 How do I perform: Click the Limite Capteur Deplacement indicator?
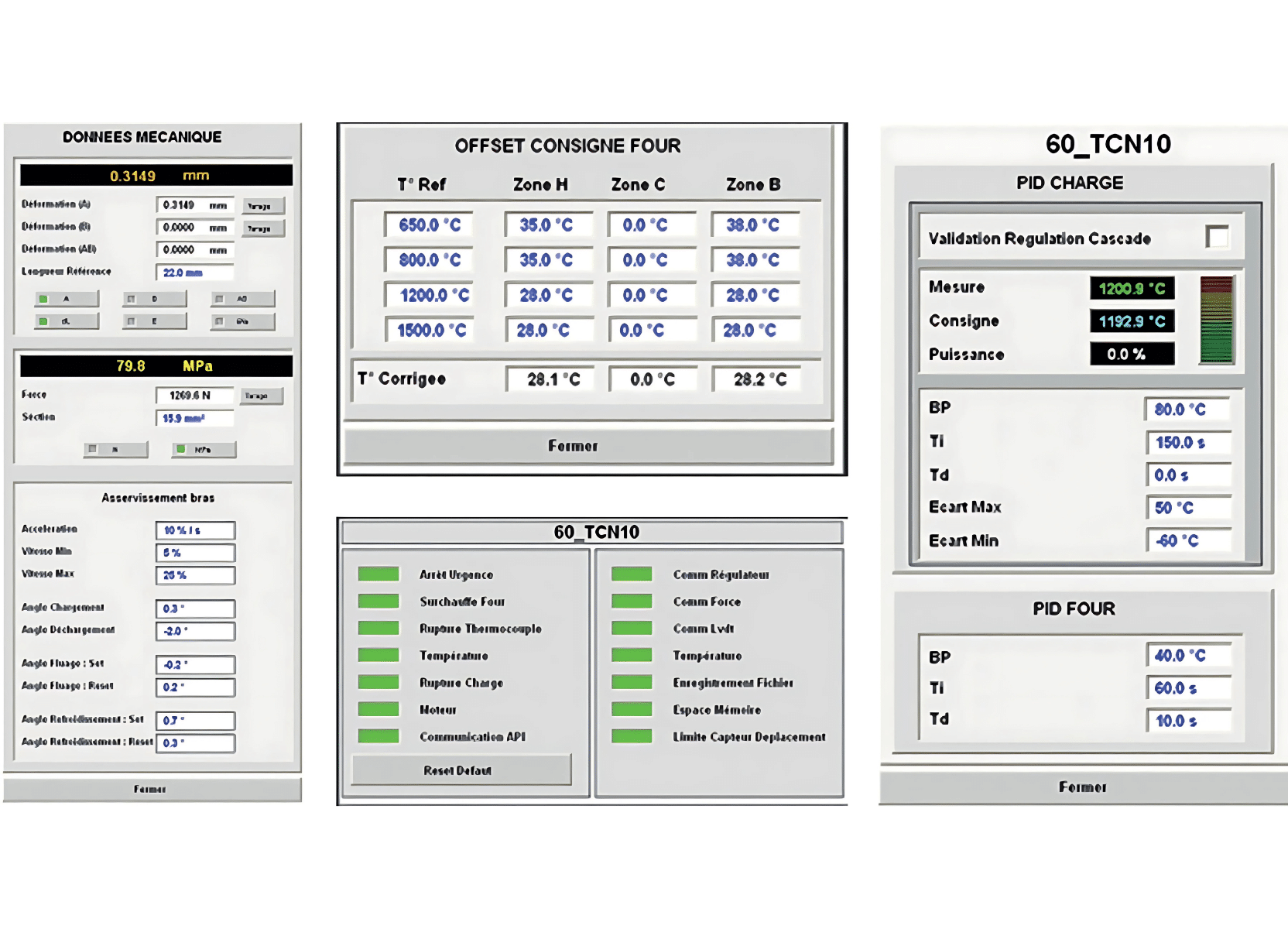point(632,736)
